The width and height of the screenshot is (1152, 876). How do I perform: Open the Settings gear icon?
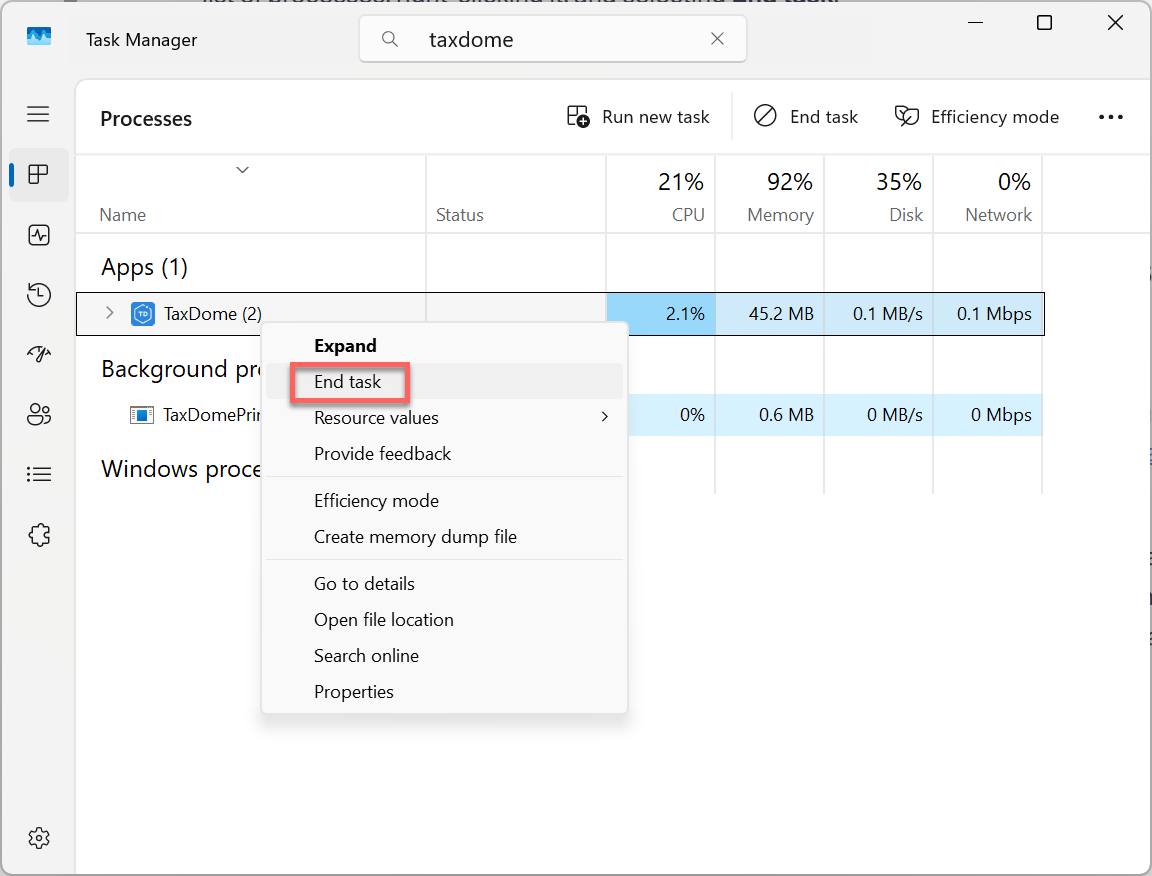pos(38,838)
